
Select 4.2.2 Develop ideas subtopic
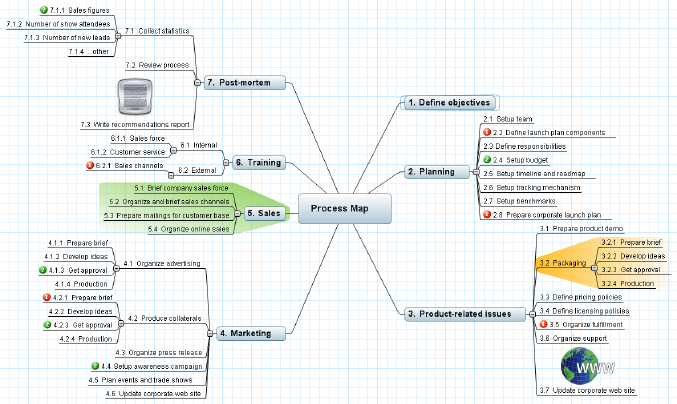click(x=80, y=312)
